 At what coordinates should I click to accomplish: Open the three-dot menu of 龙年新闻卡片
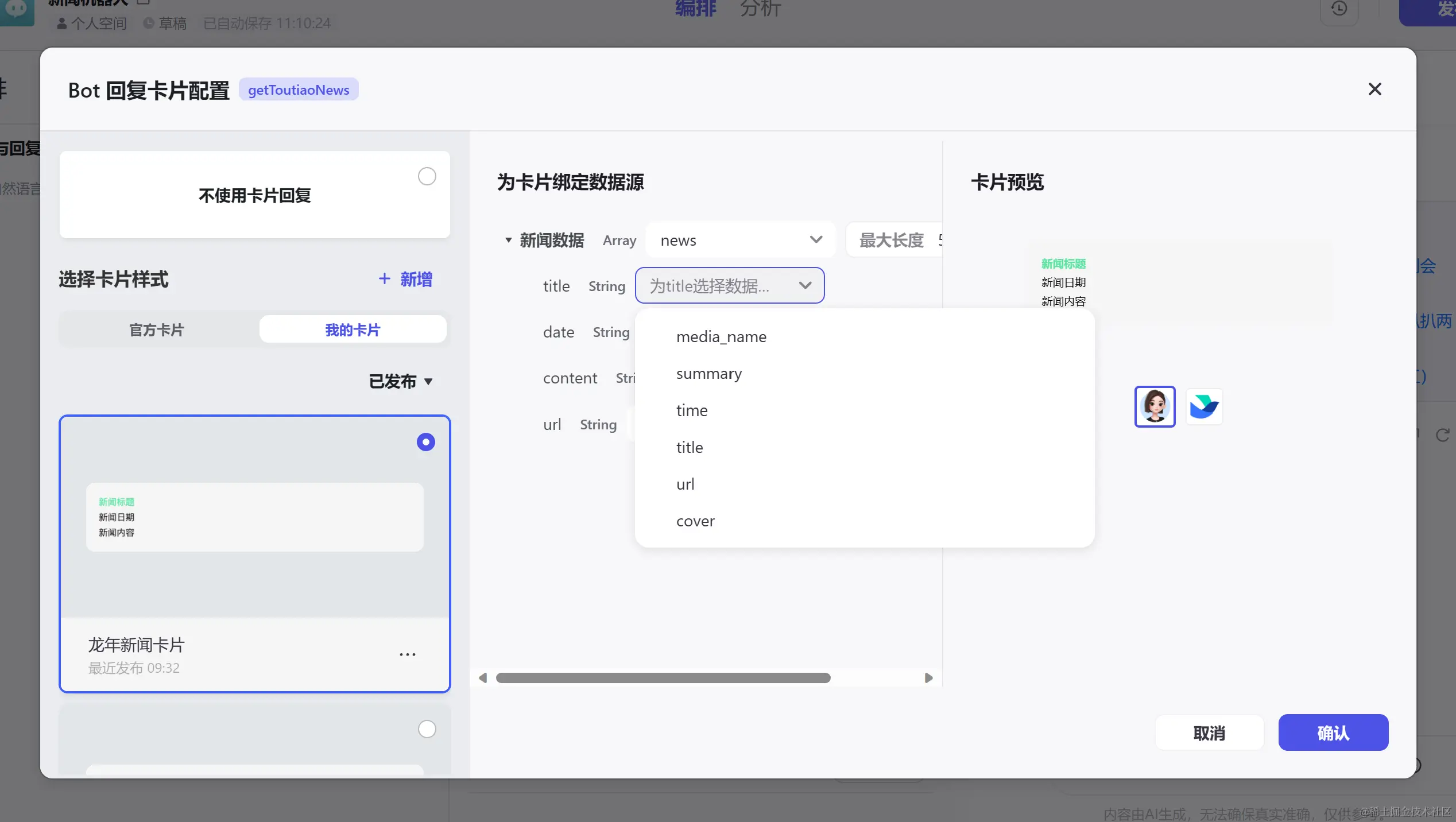click(x=408, y=655)
